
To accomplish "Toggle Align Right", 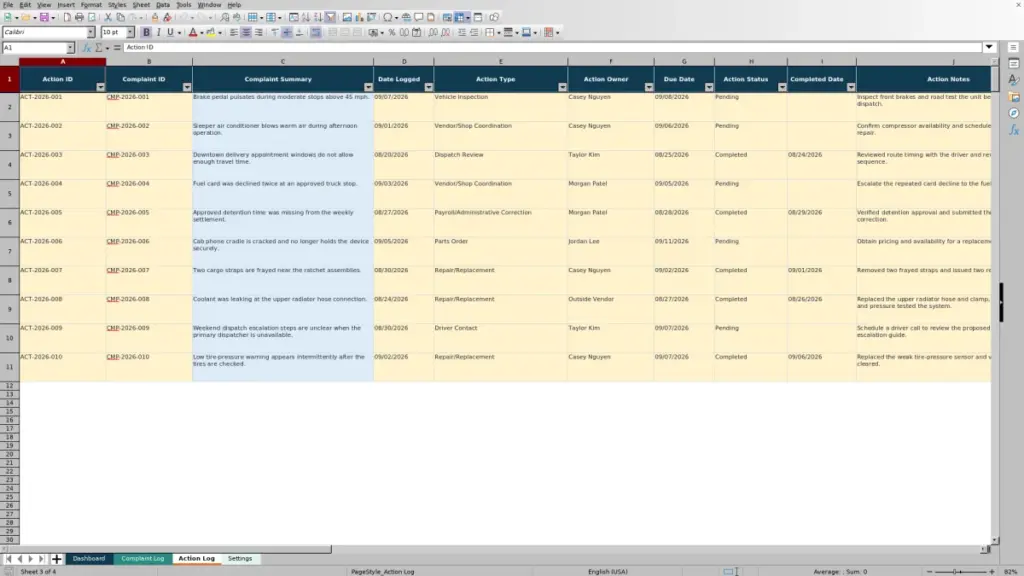I will 259,32.
